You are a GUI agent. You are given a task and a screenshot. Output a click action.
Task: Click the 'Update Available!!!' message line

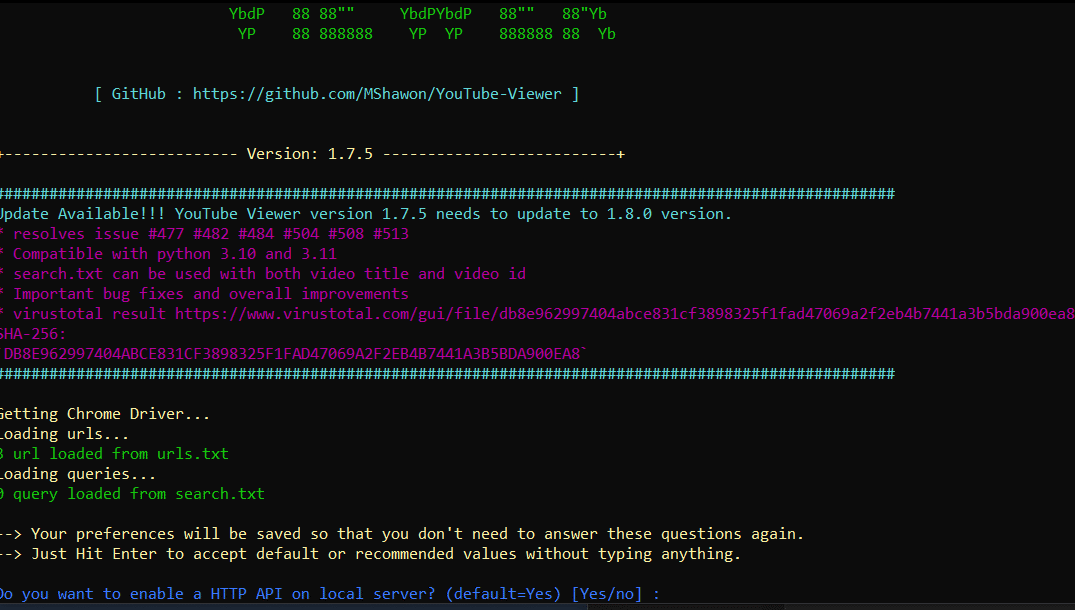coord(364,214)
